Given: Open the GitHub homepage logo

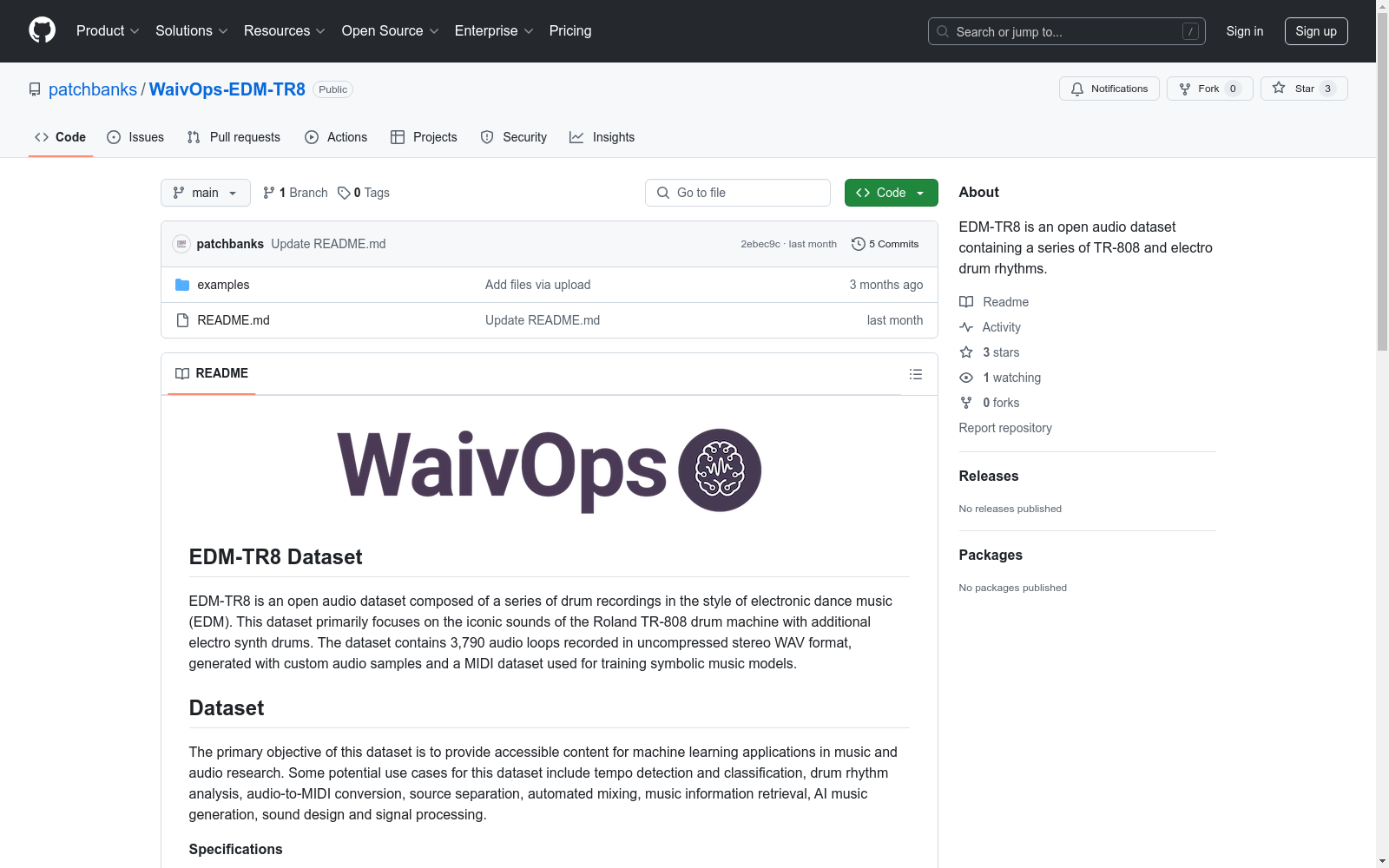Looking at the screenshot, I should [x=42, y=30].
